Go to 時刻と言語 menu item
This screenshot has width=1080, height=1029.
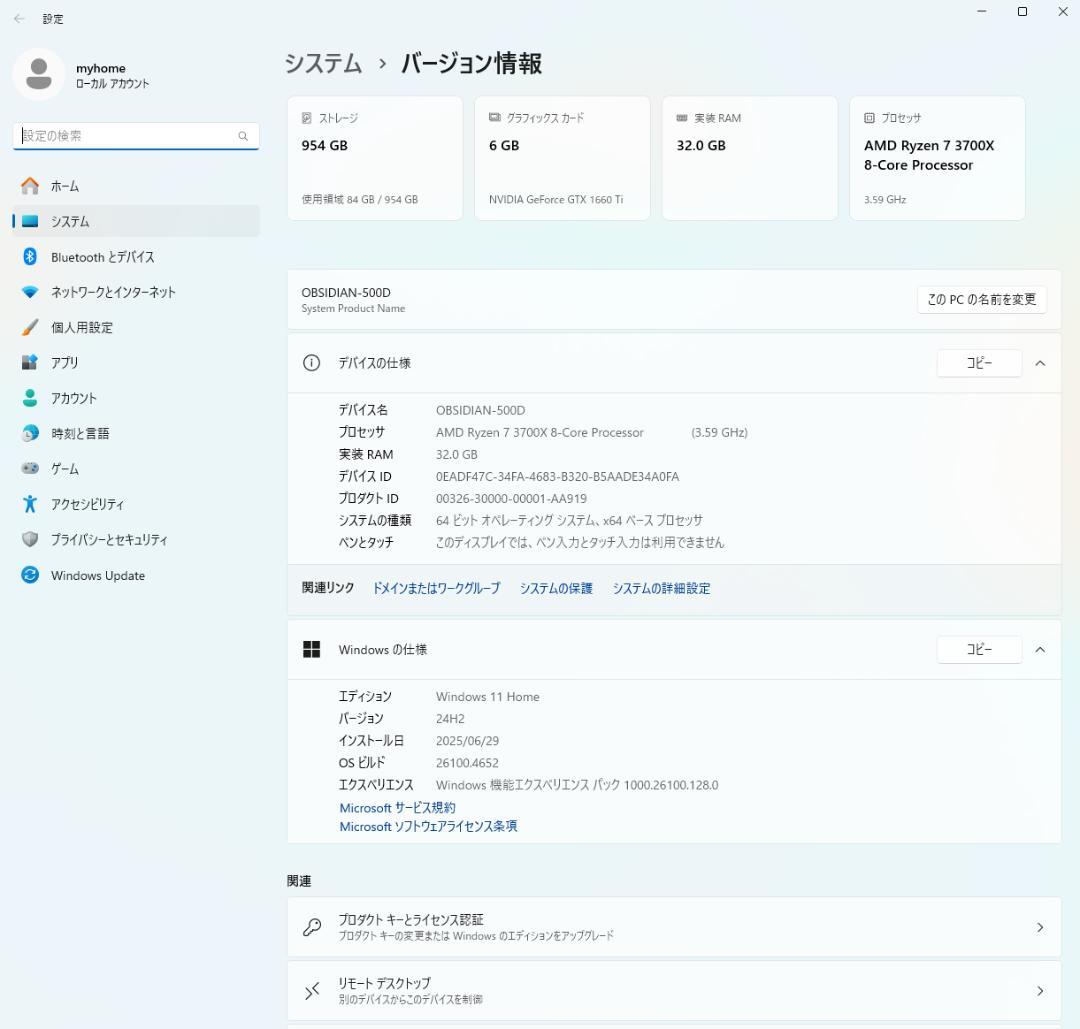pyautogui.click(x=80, y=433)
